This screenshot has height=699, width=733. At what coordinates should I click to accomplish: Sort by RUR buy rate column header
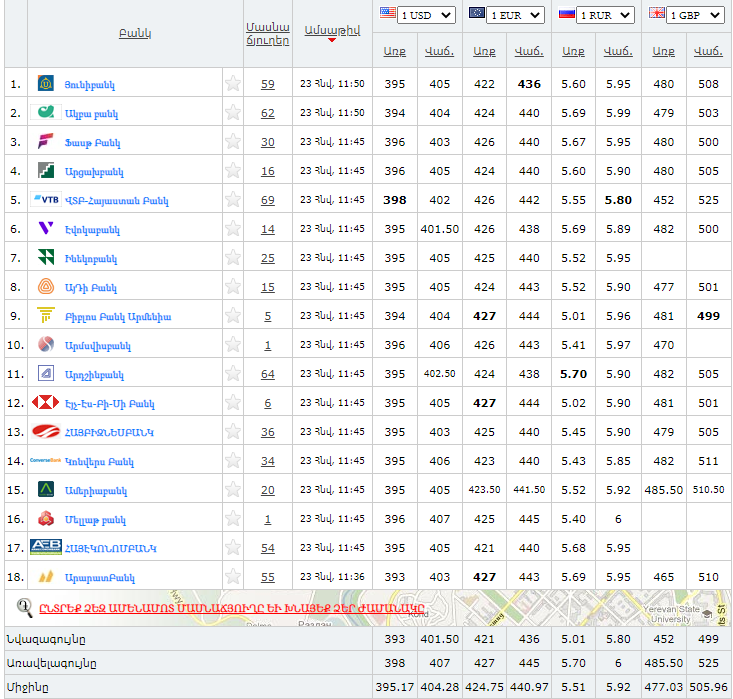(x=574, y=51)
